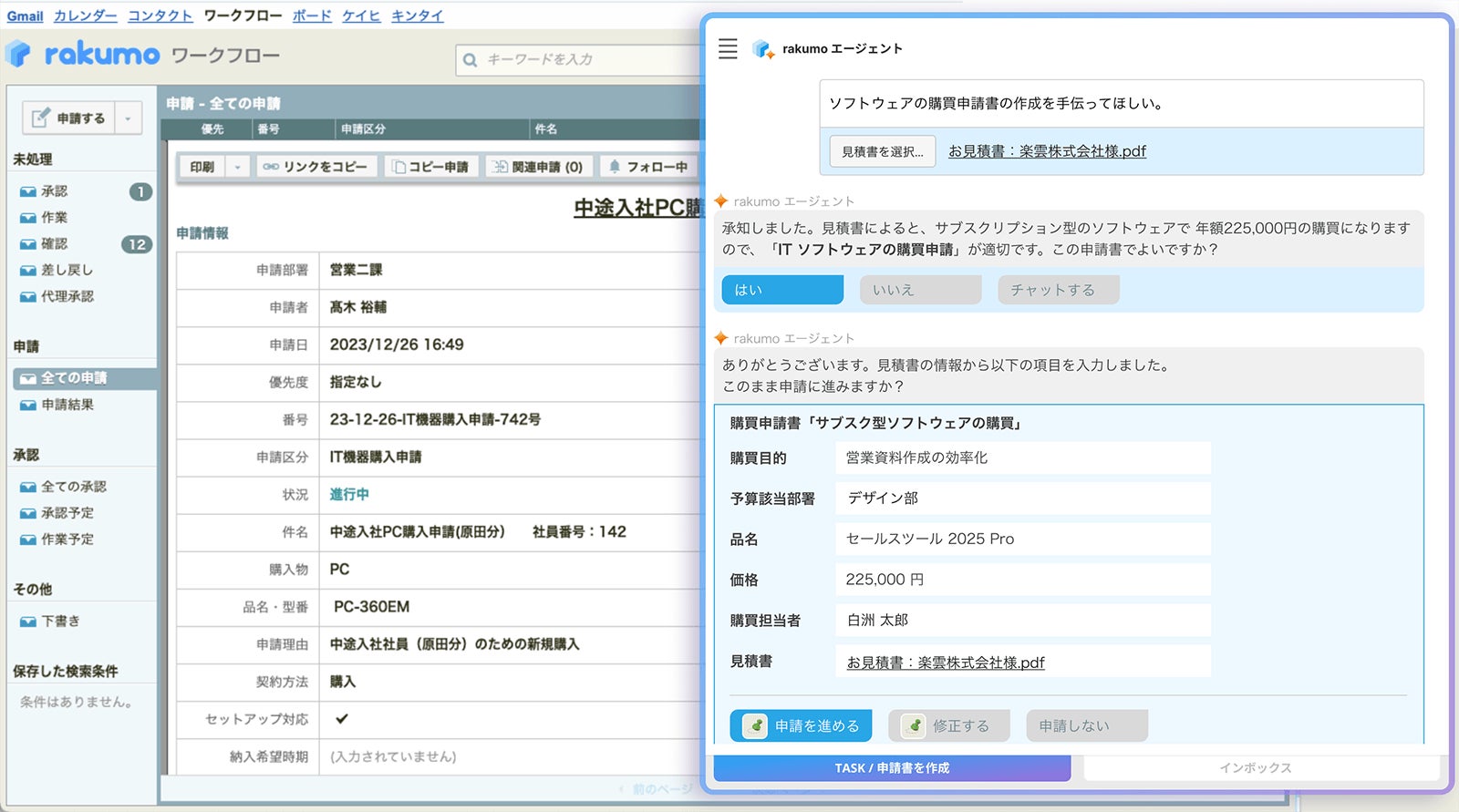Click the keyword search input field
This screenshot has height=812, width=1459.
pyautogui.click(x=584, y=59)
